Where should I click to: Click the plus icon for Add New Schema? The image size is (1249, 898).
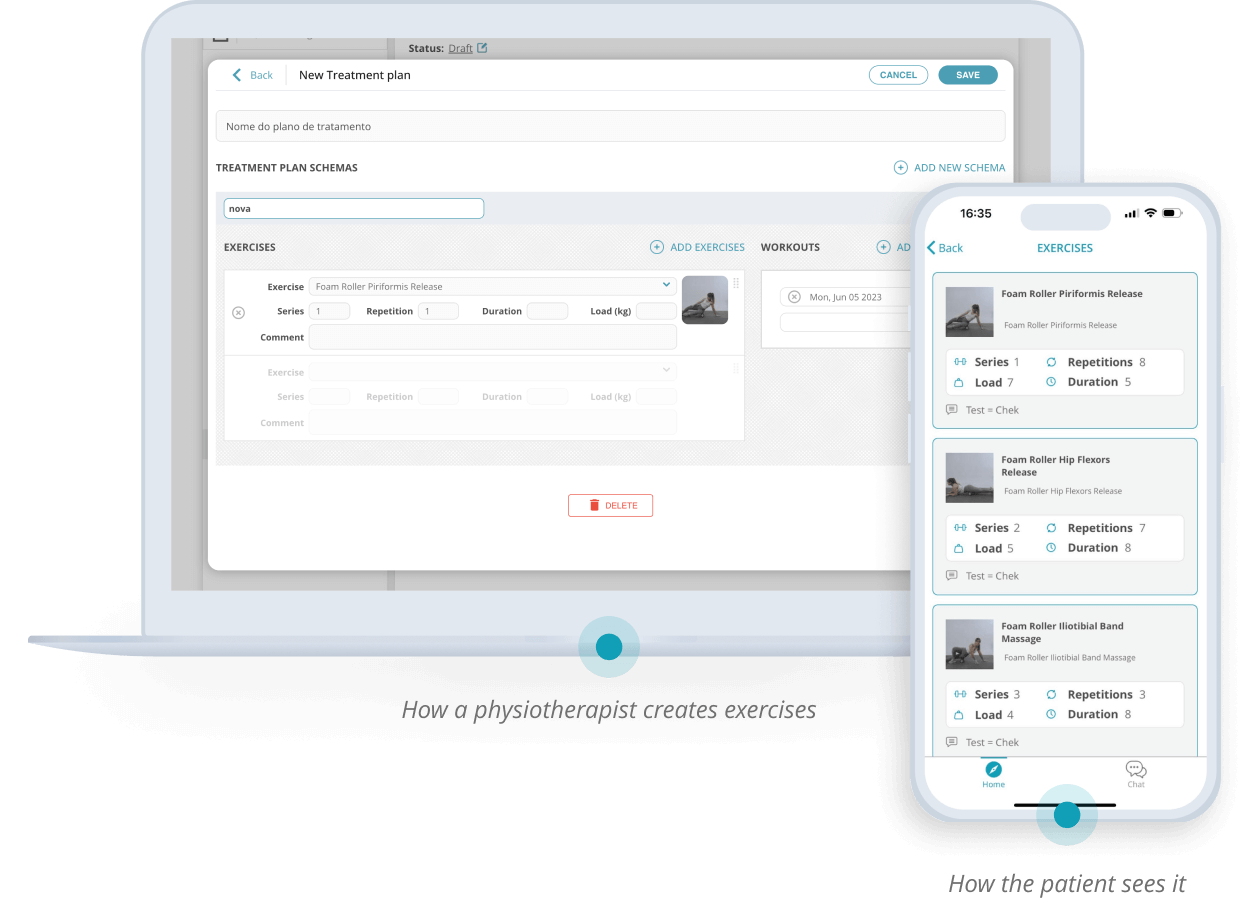[x=900, y=168]
